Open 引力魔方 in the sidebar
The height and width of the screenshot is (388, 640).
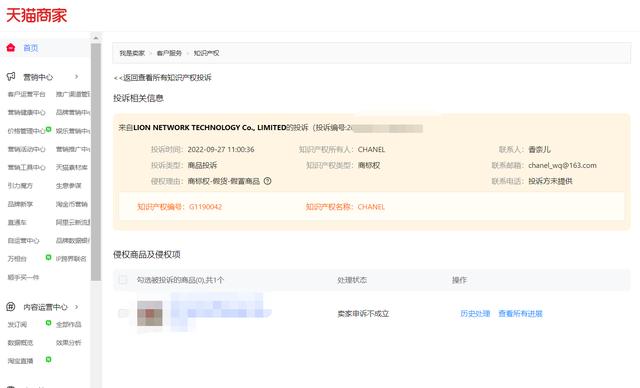(20, 186)
